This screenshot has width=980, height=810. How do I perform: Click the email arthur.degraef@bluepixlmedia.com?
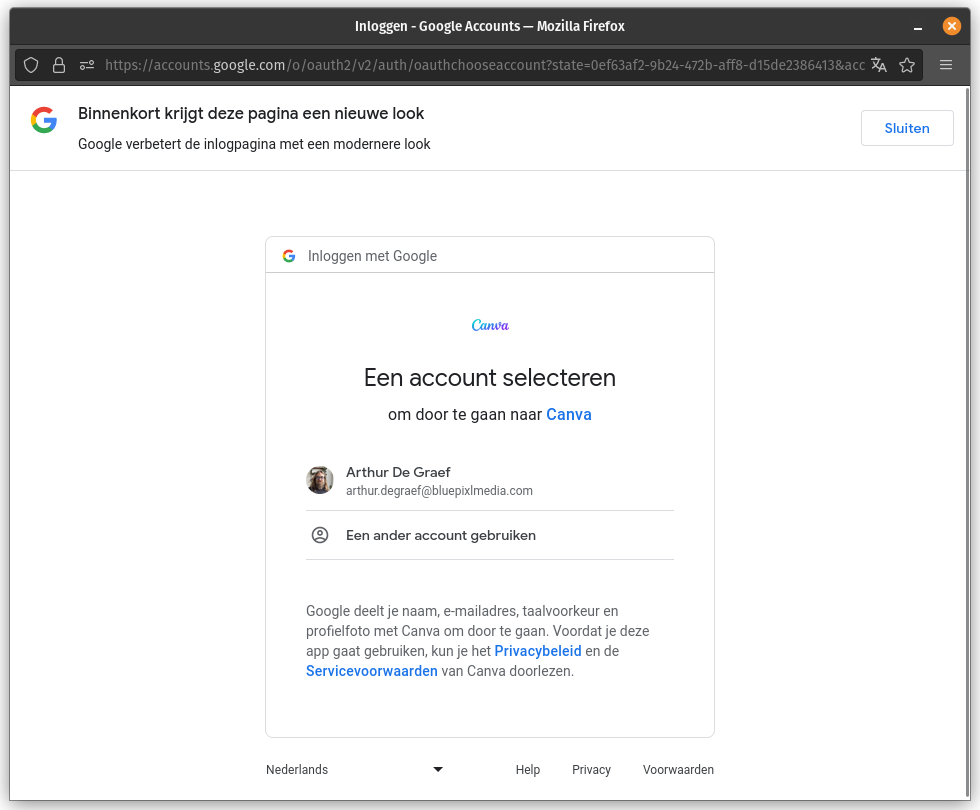click(439, 491)
